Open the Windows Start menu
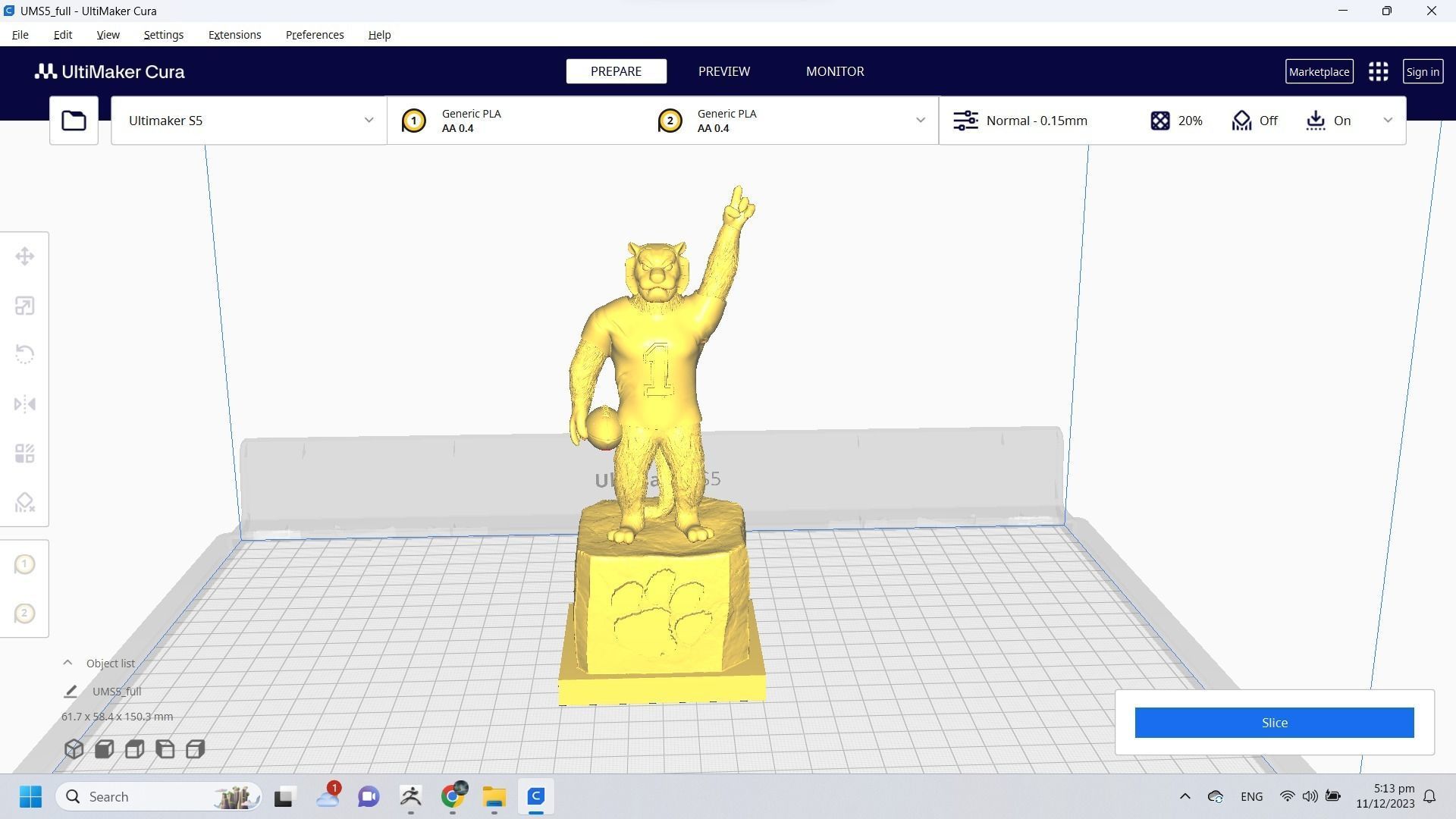 coord(30,797)
